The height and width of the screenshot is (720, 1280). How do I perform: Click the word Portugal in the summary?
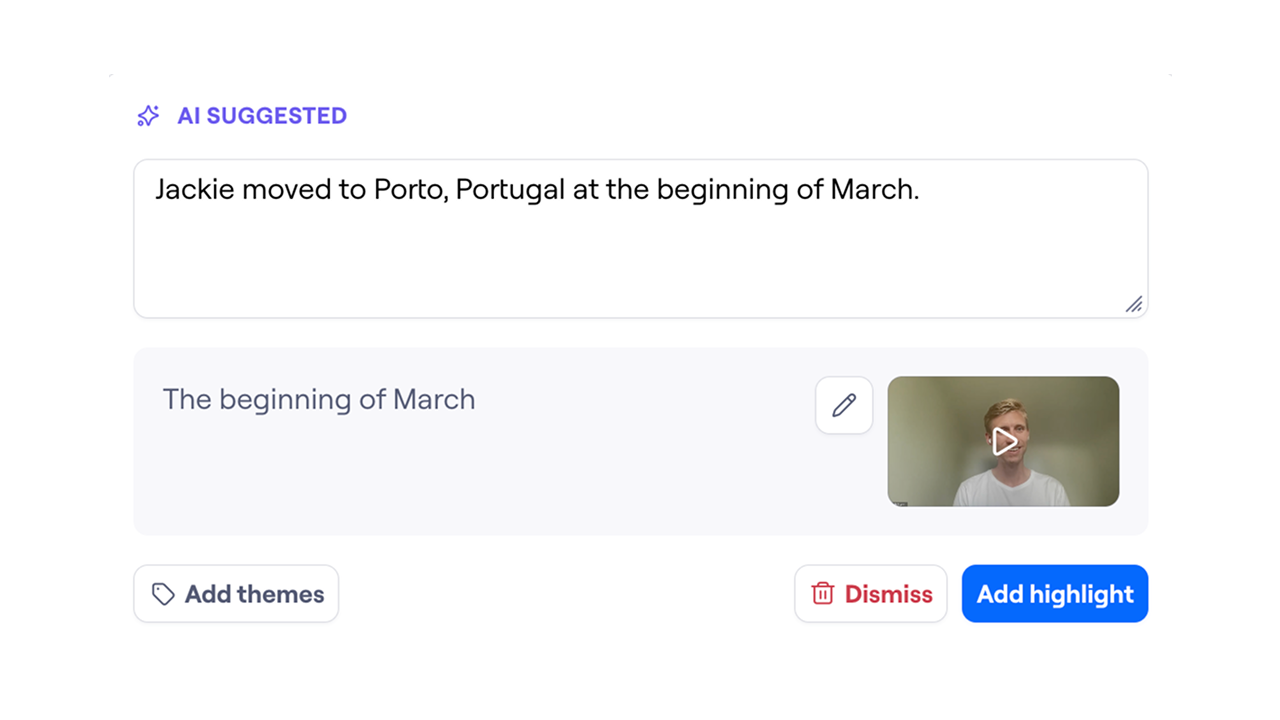pos(510,190)
